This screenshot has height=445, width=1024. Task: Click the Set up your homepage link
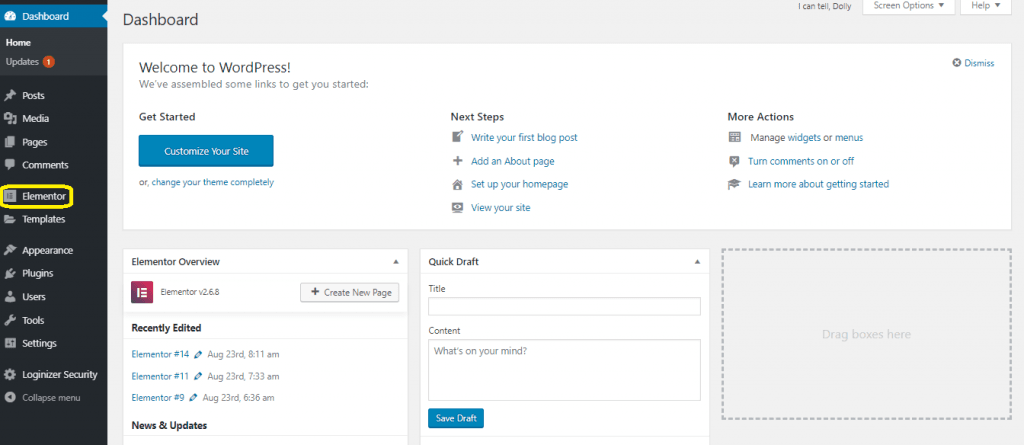pos(520,184)
